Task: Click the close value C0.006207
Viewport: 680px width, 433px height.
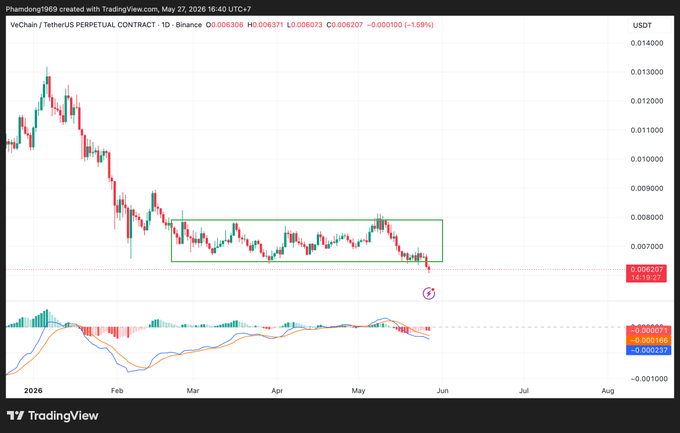Action: point(345,25)
